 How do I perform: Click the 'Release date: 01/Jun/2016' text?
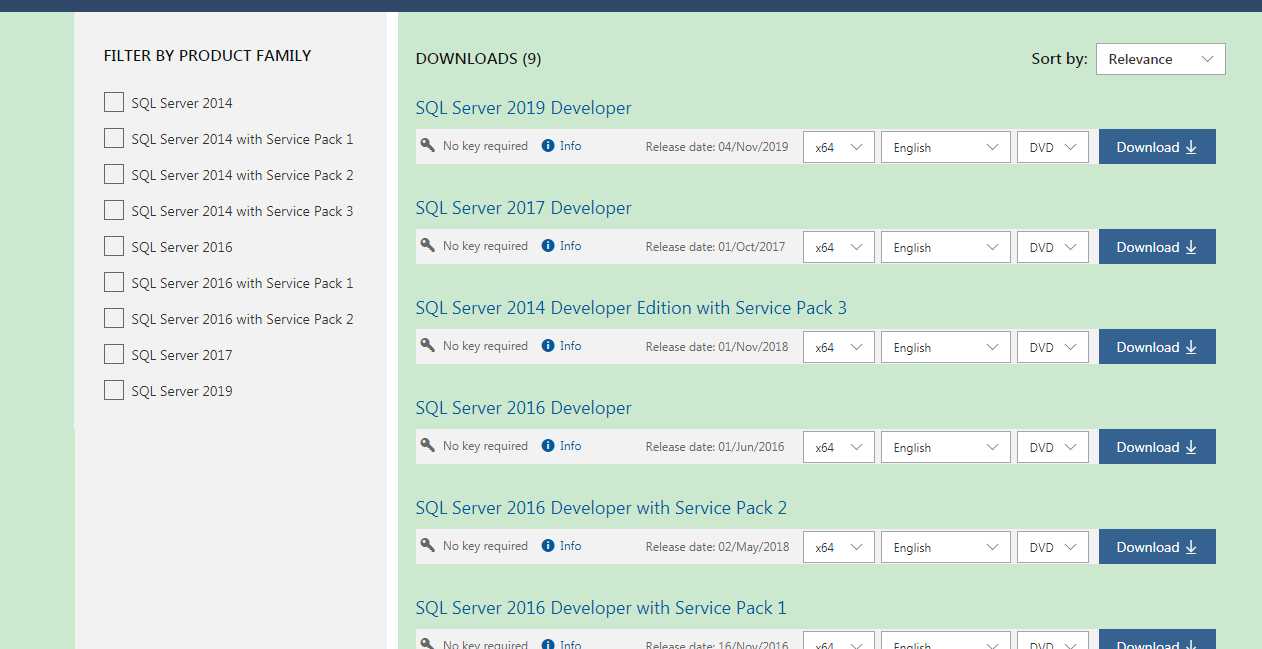(x=716, y=447)
